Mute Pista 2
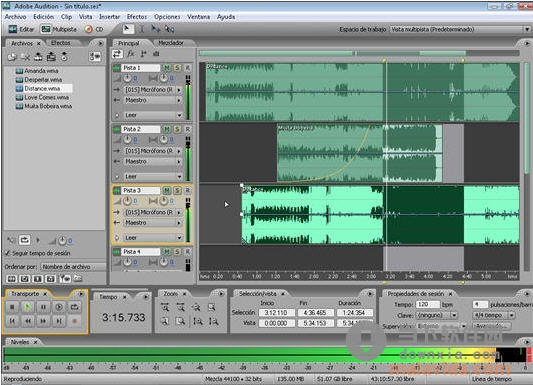 (166, 129)
